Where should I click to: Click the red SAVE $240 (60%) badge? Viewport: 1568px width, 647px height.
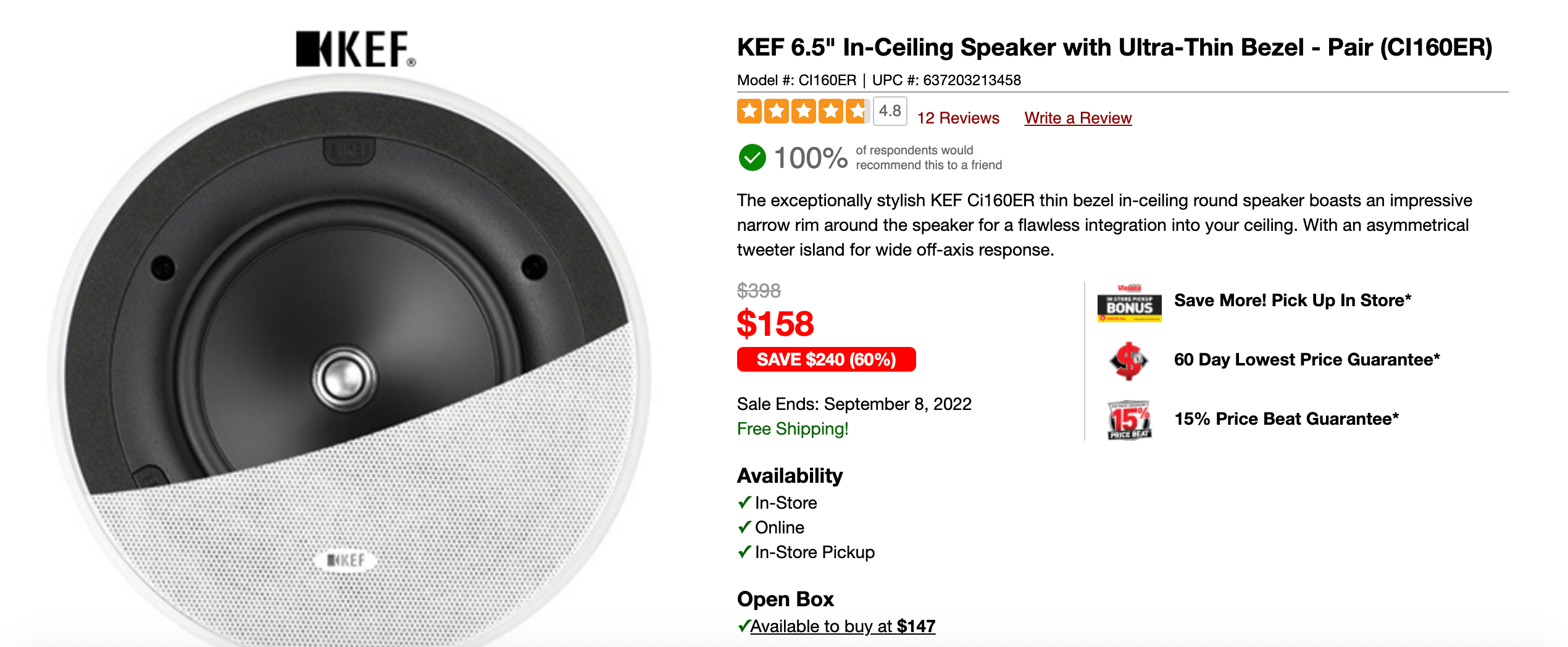[826, 360]
